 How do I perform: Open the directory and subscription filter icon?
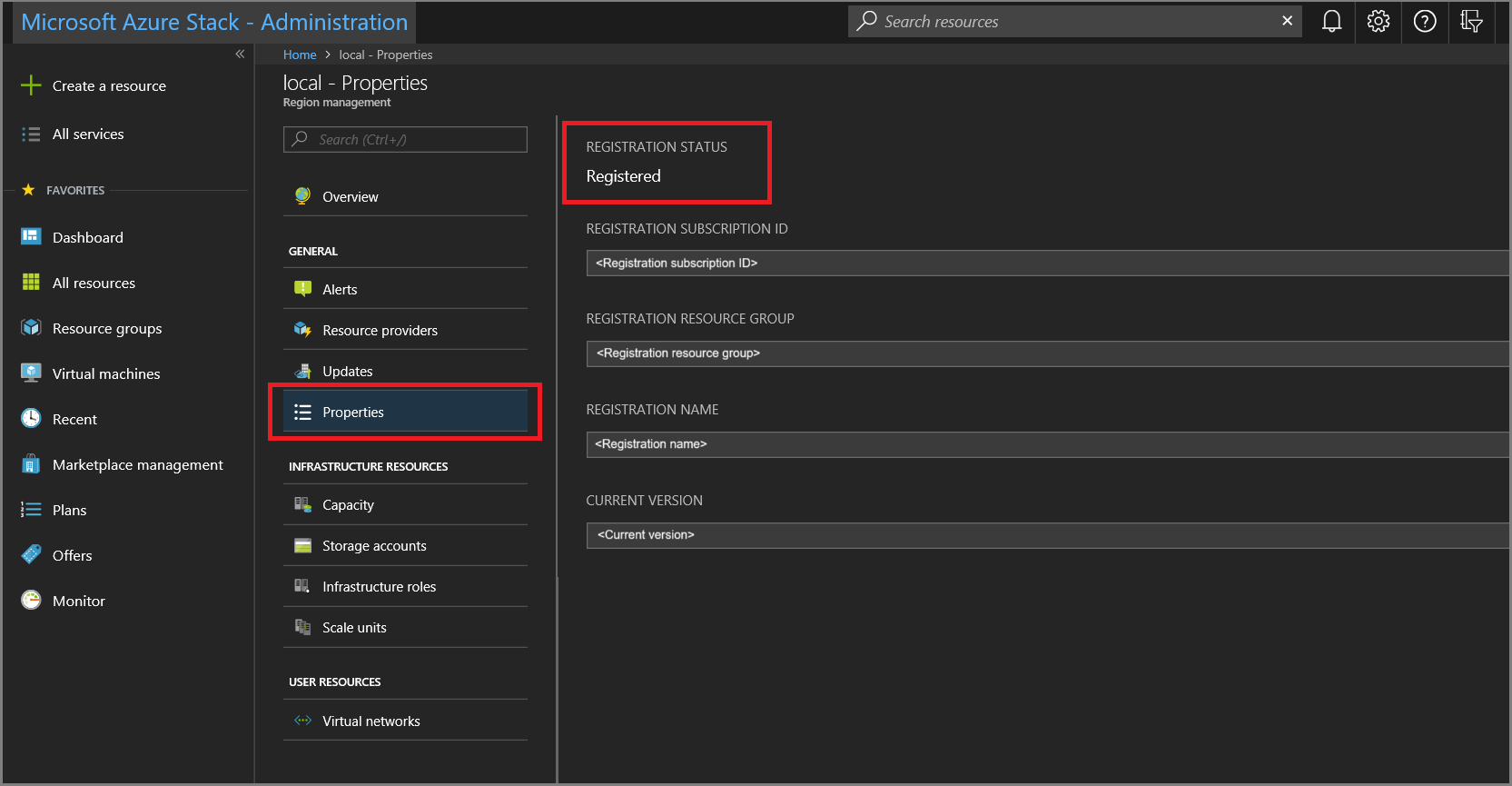[1471, 21]
